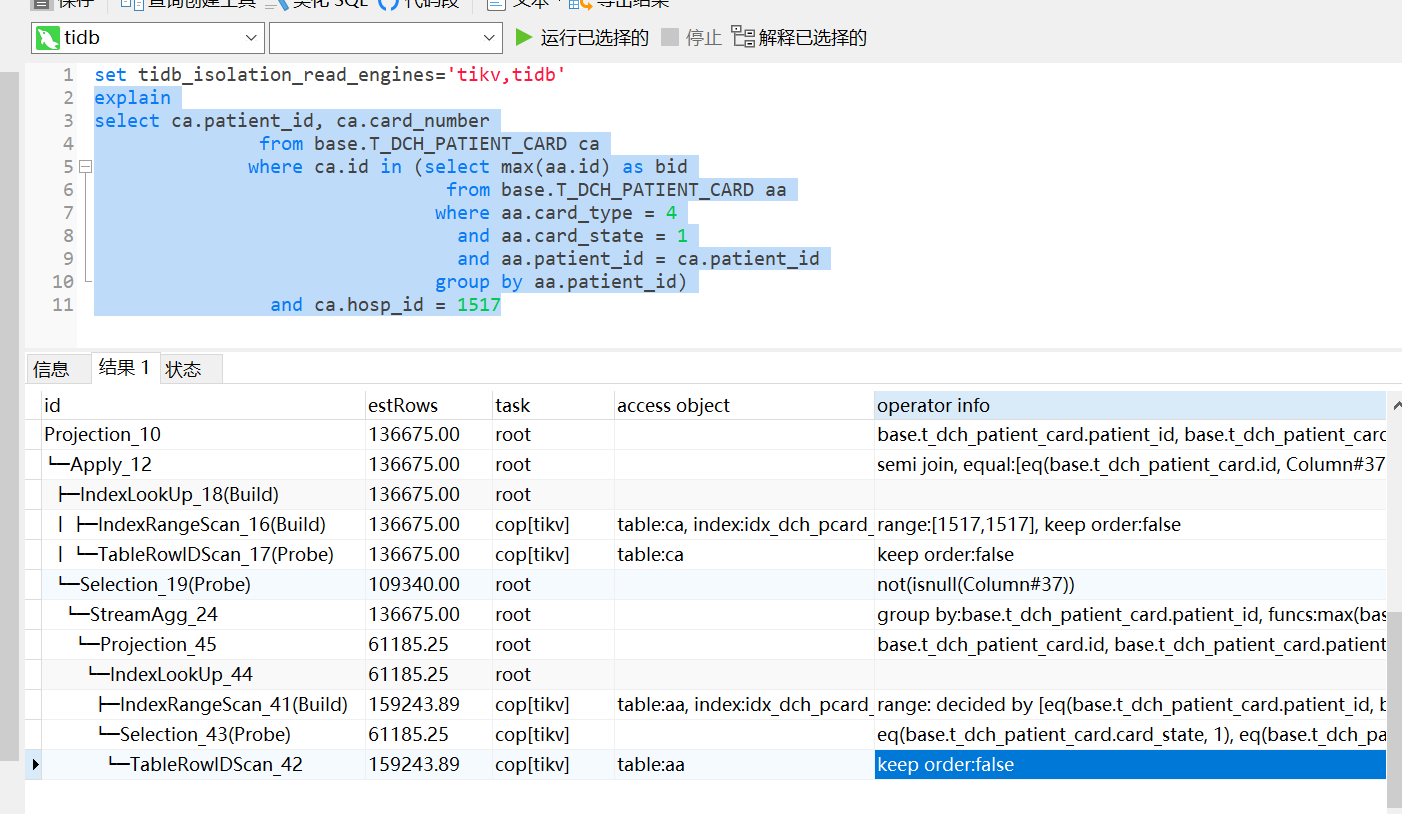Click the 'not(isnull(Column#37))' cell
The height and width of the screenshot is (814, 1402).
coord(1130,584)
